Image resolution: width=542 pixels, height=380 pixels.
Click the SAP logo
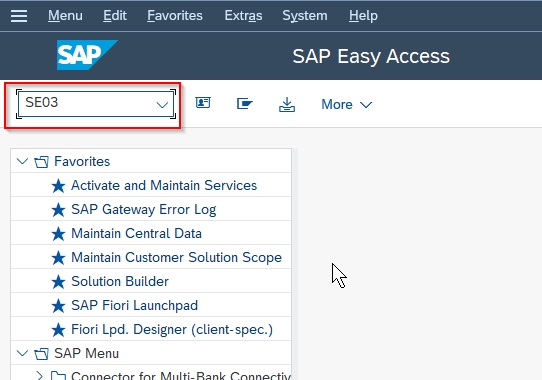point(87,55)
